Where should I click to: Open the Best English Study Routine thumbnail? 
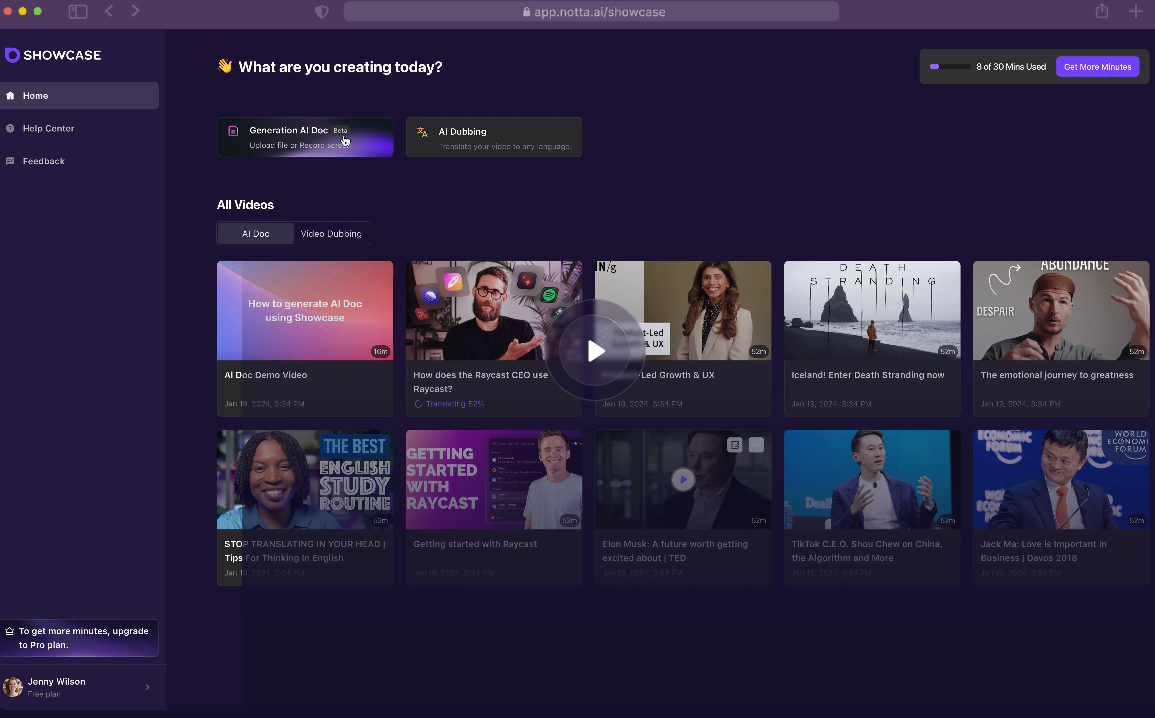click(x=305, y=479)
